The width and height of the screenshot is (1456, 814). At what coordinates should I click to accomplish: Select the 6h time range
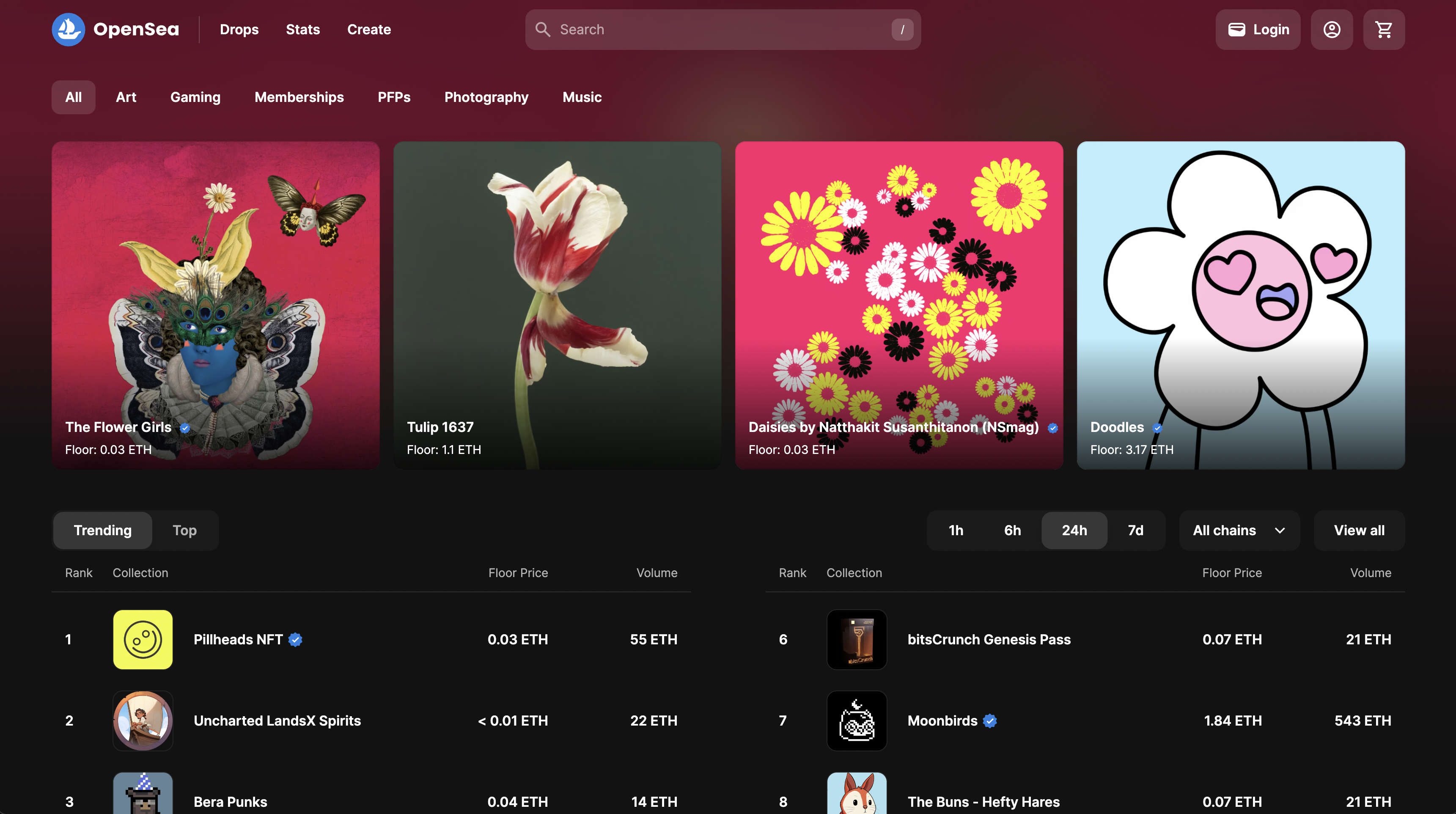[x=1012, y=530]
